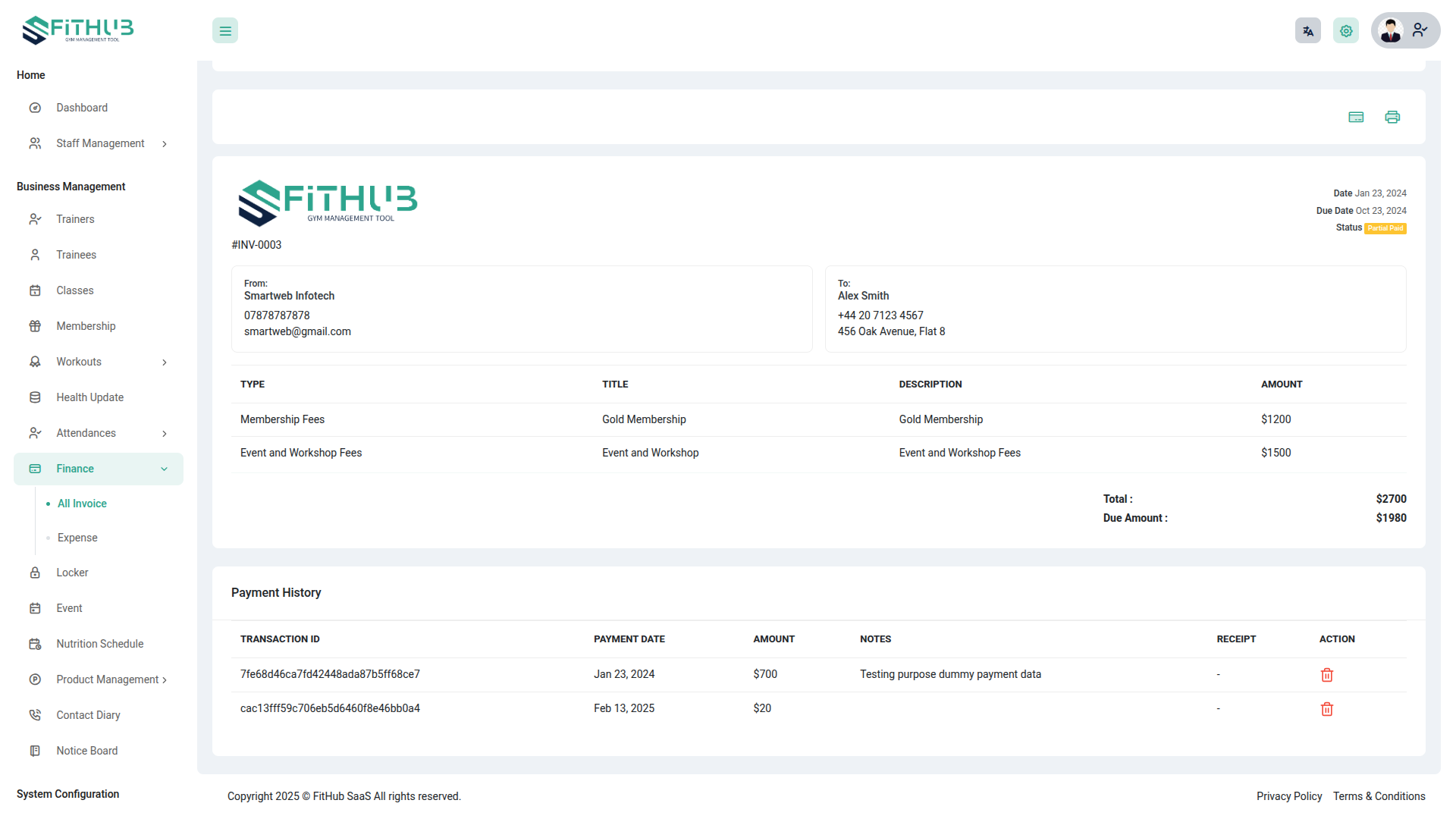Image resolution: width=1456 pixels, height=819 pixels.
Task: Click the FitHub logo in sidebar
Action: coord(78,30)
